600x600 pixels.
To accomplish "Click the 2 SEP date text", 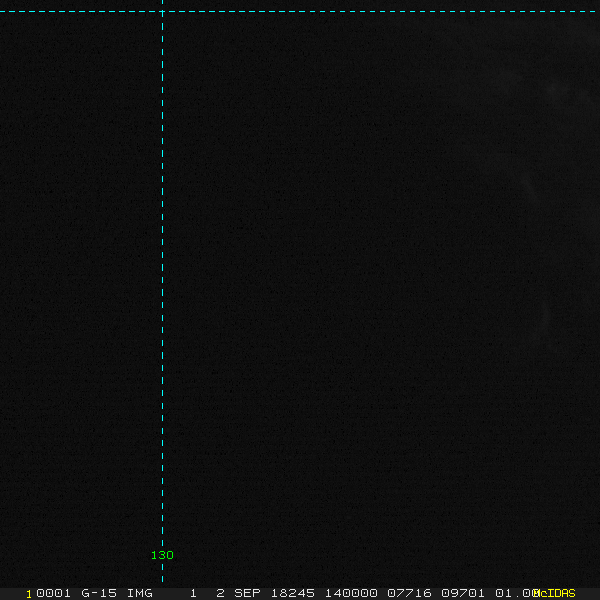I will coord(238,593).
